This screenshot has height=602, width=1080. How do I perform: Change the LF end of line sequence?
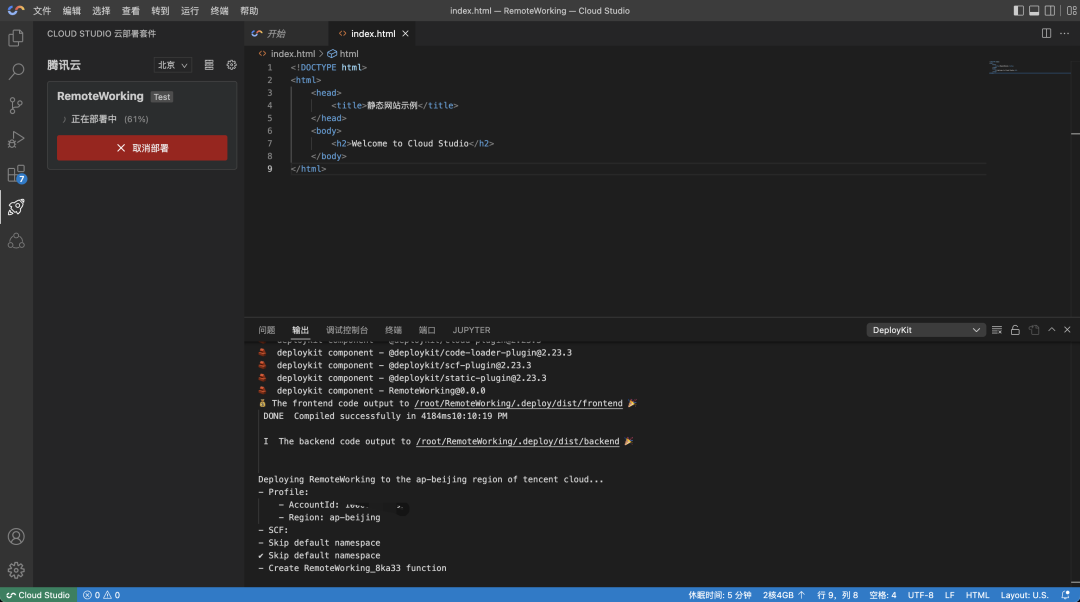pos(950,595)
